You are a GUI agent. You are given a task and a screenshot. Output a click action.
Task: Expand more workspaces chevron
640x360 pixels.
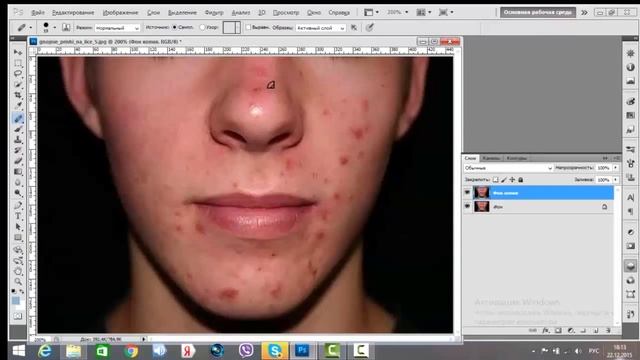(x=584, y=12)
